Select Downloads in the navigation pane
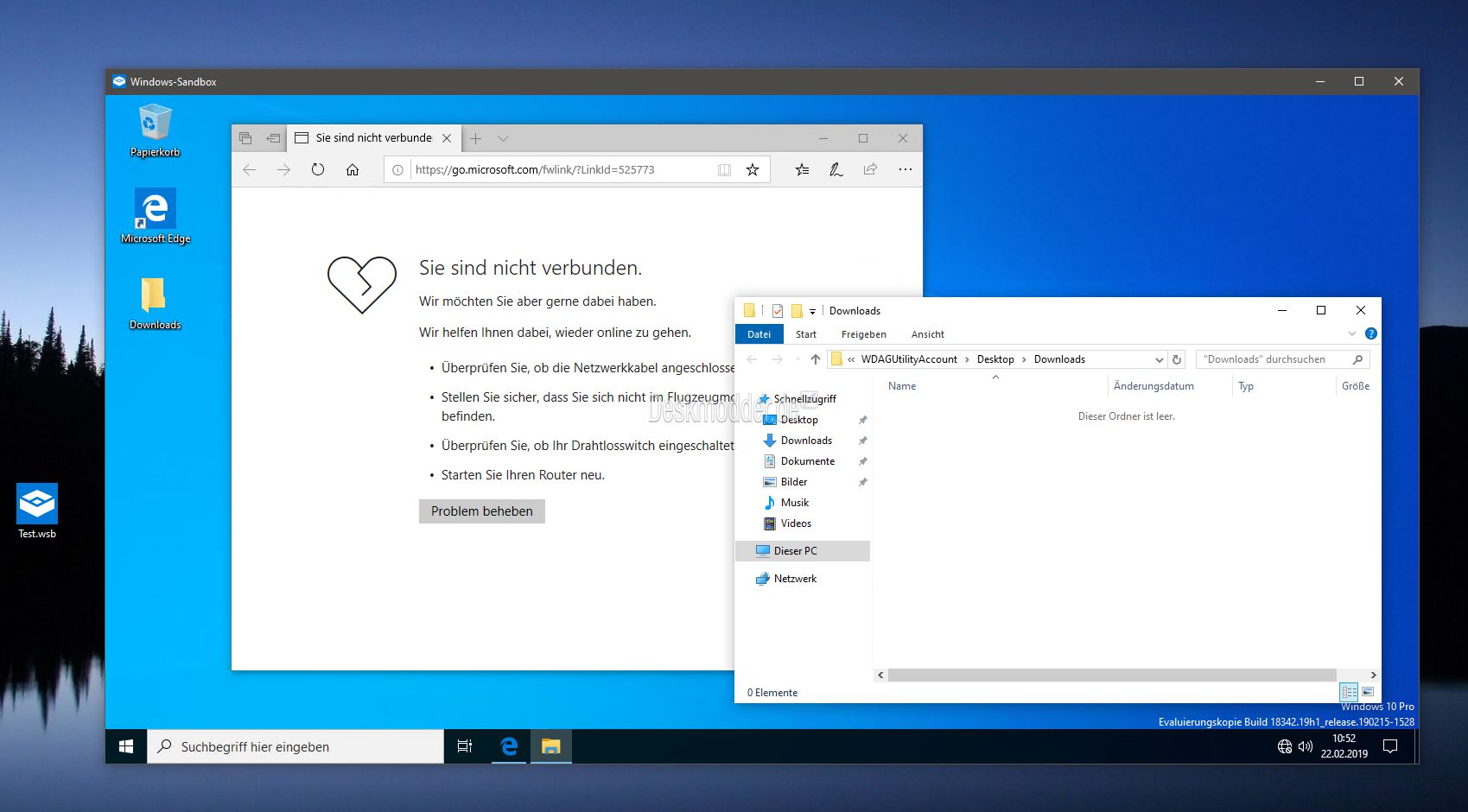 tap(806, 441)
